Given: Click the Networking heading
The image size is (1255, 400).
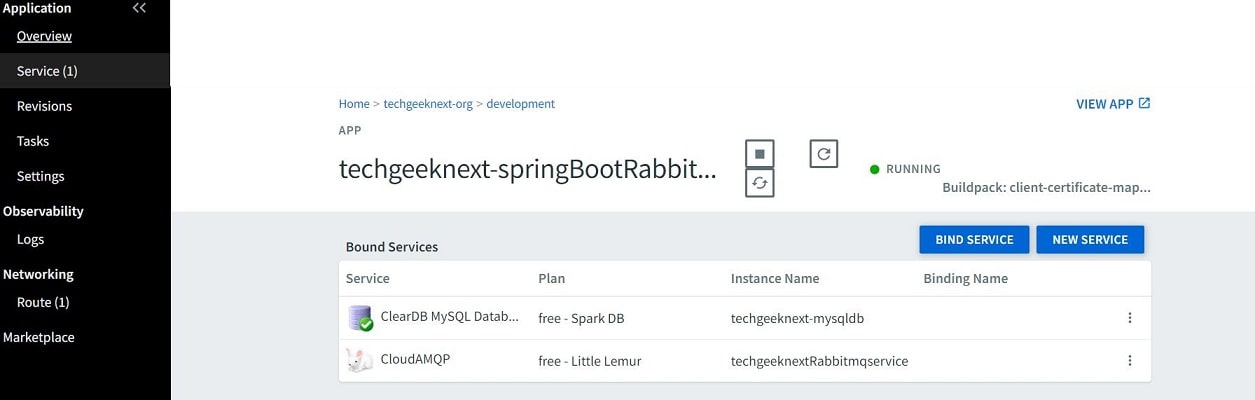Looking at the screenshot, I should (x=38, y=274).
